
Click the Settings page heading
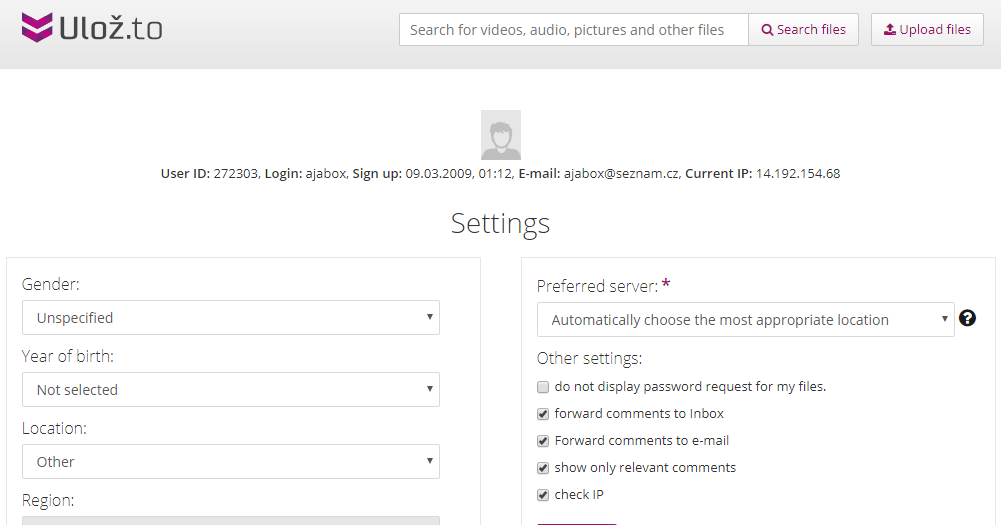(x=500, y=222)
